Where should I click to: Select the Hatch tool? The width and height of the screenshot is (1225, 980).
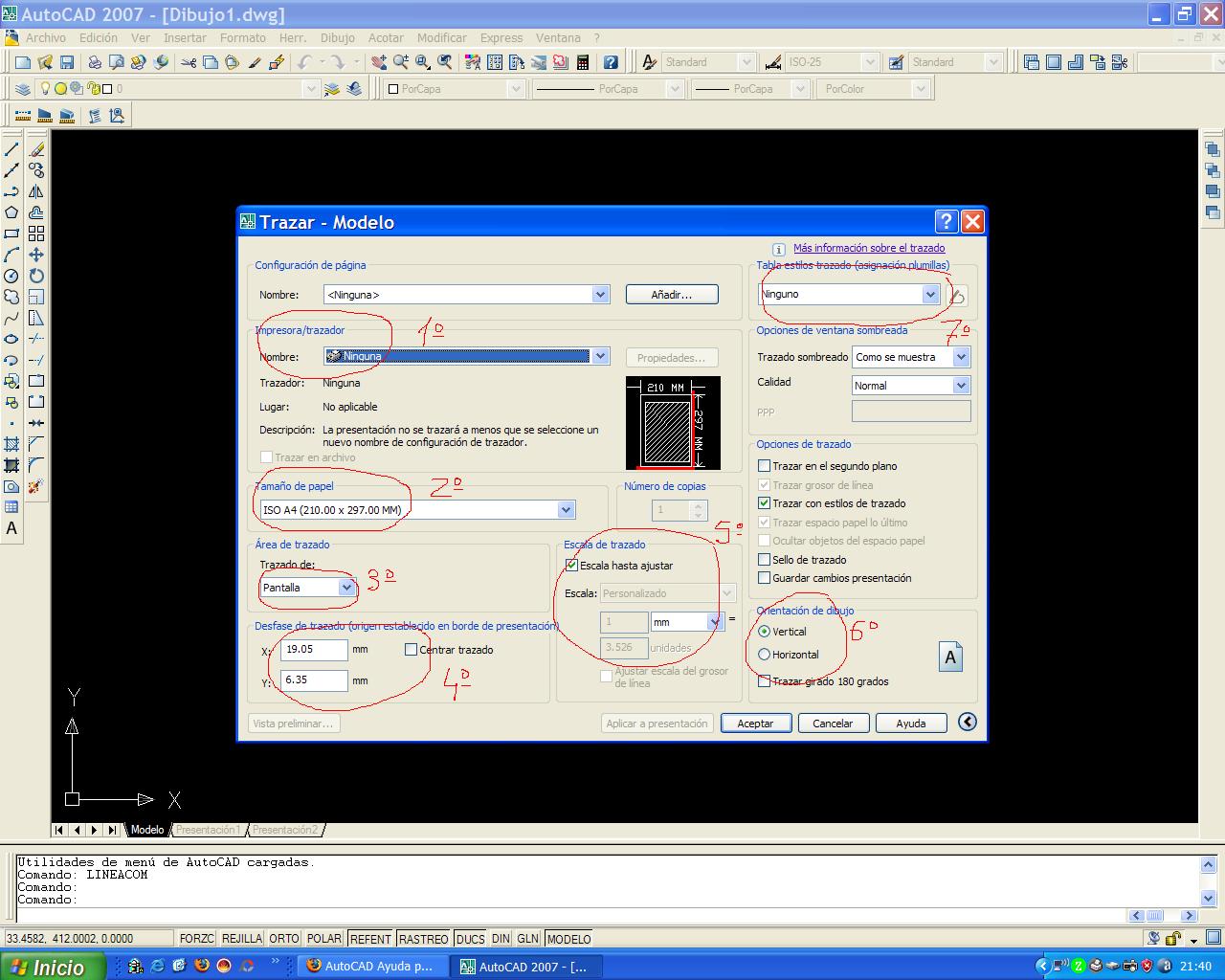[12, 444]
